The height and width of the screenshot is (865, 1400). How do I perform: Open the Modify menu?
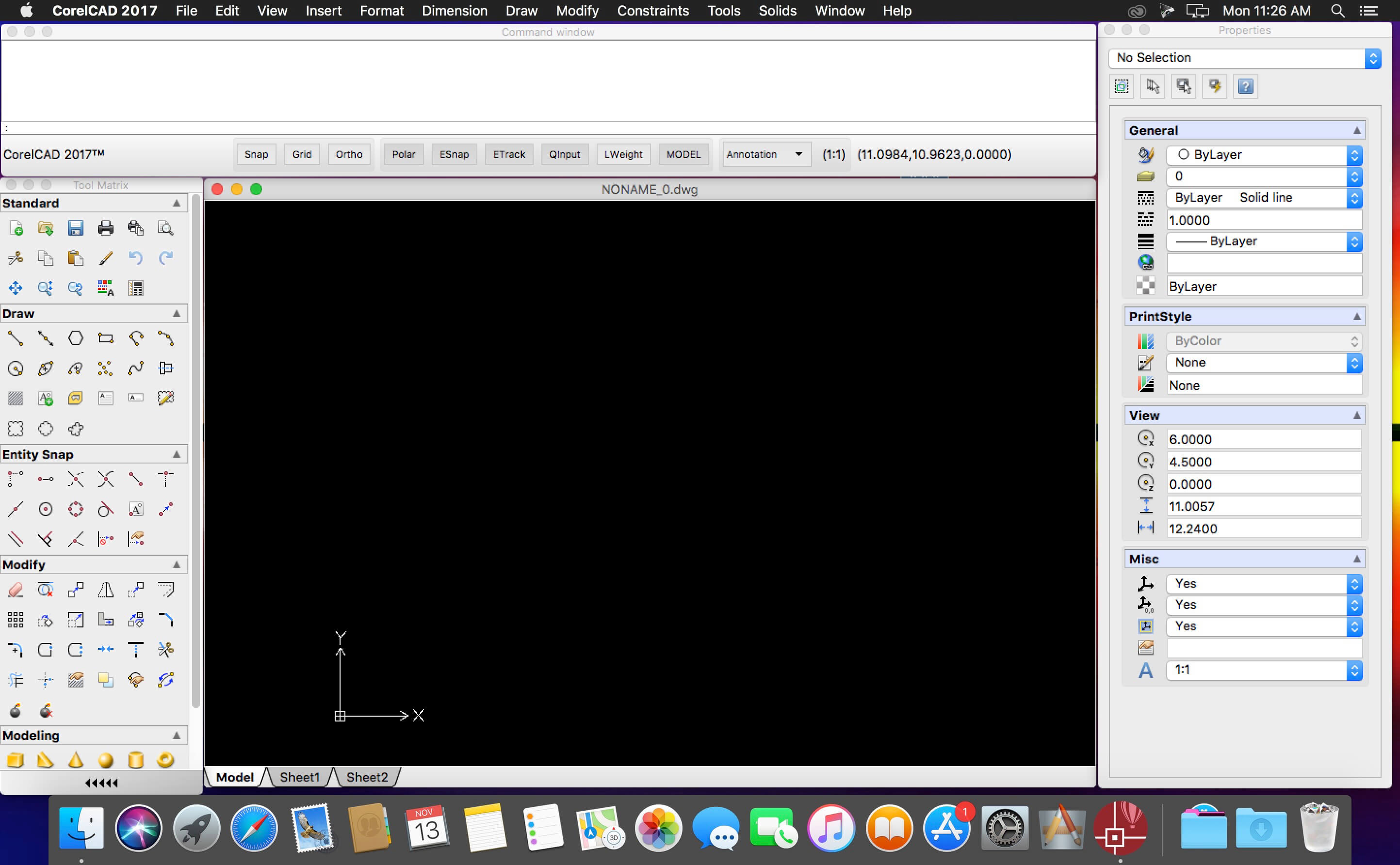(x=577, y=11)
